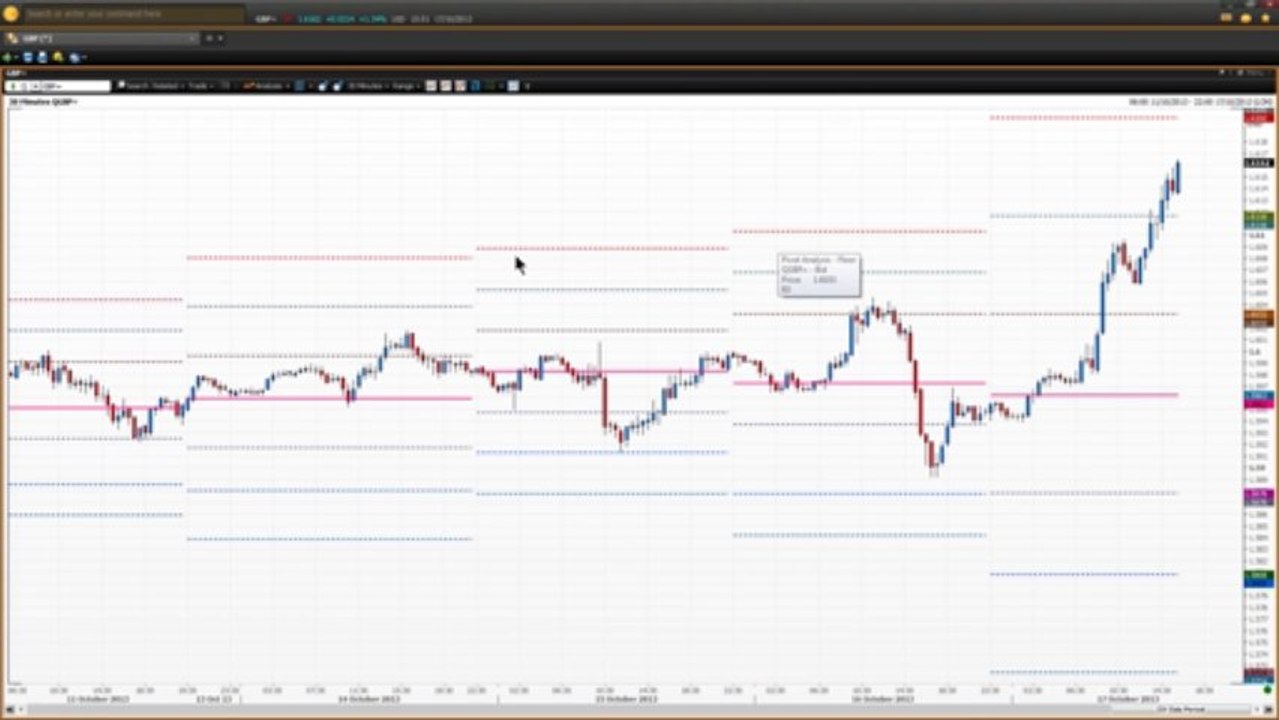The image size is (1279, 720).
Task: Click the second icon right of Range
Action: click(x=446, y=86)
